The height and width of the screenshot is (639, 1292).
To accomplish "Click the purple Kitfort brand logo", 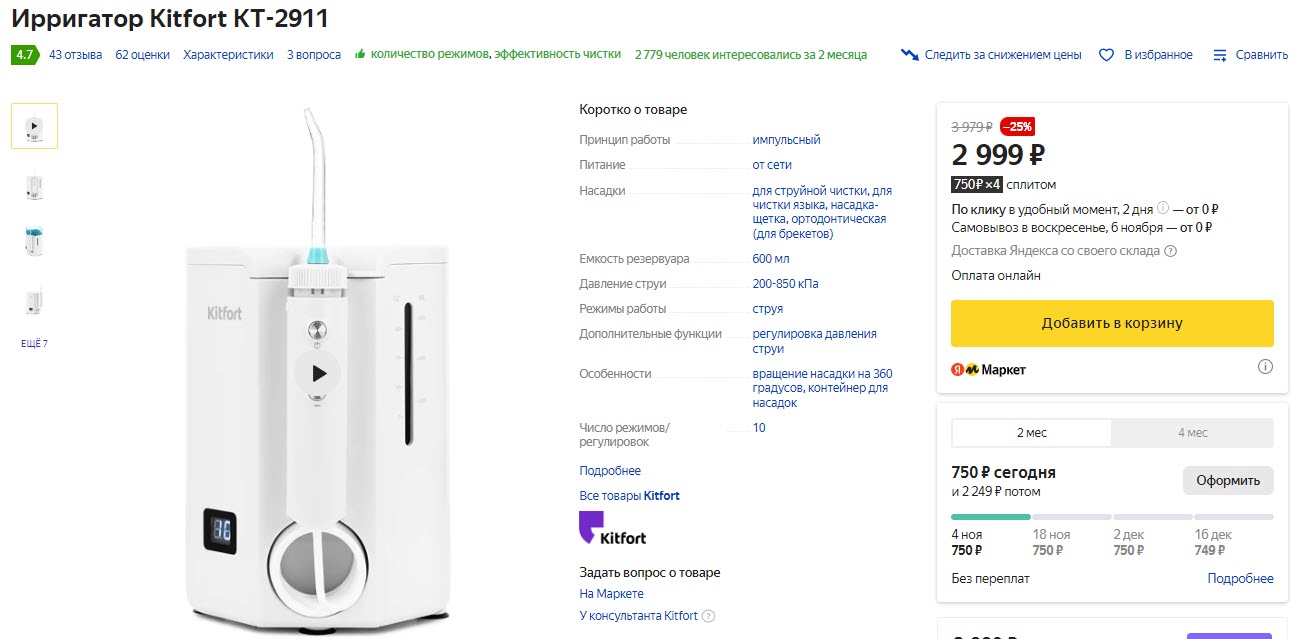I will click(x=612, y=528).
